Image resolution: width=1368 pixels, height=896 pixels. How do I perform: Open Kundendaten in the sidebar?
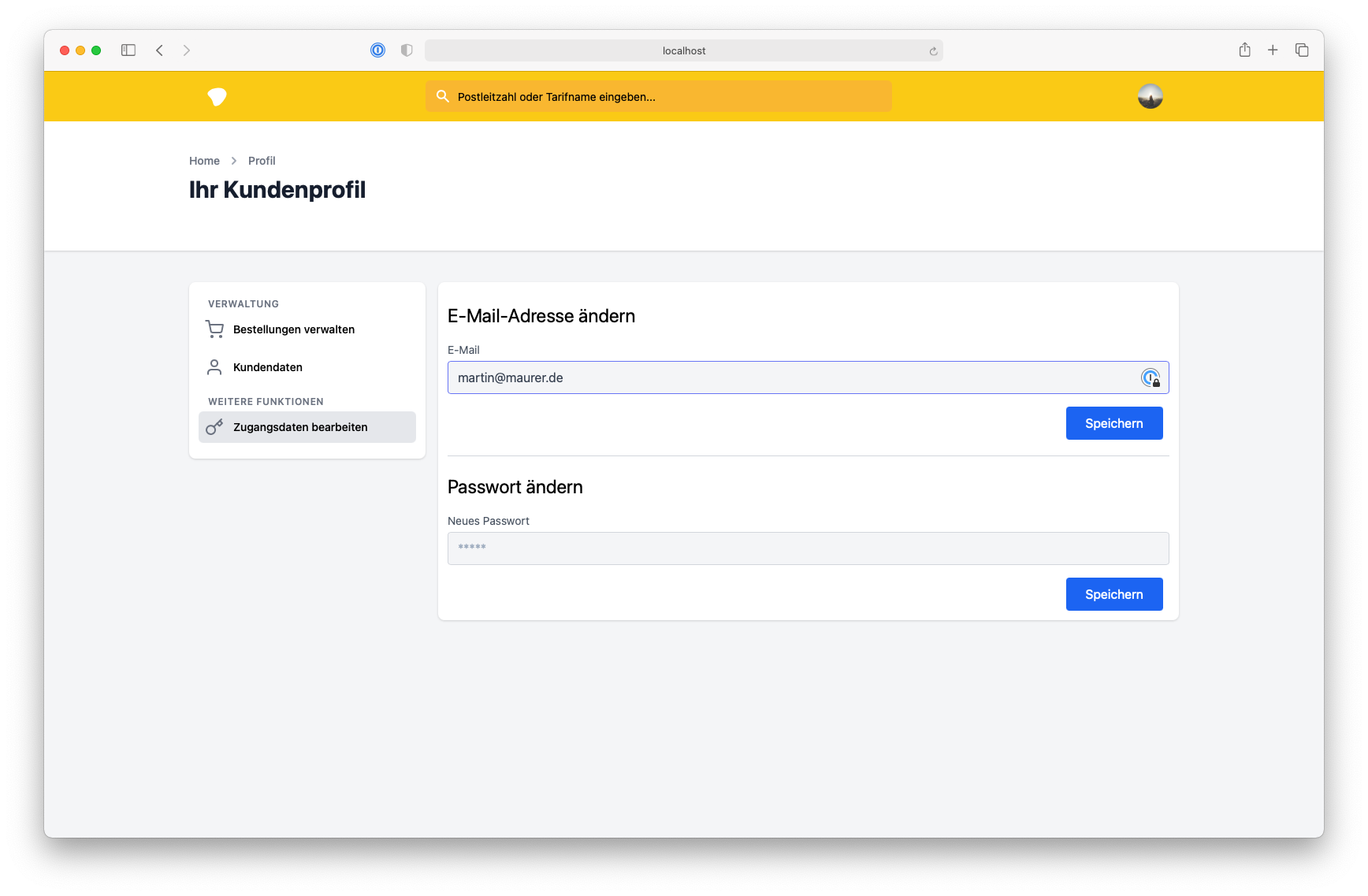(x=307, y=367)
